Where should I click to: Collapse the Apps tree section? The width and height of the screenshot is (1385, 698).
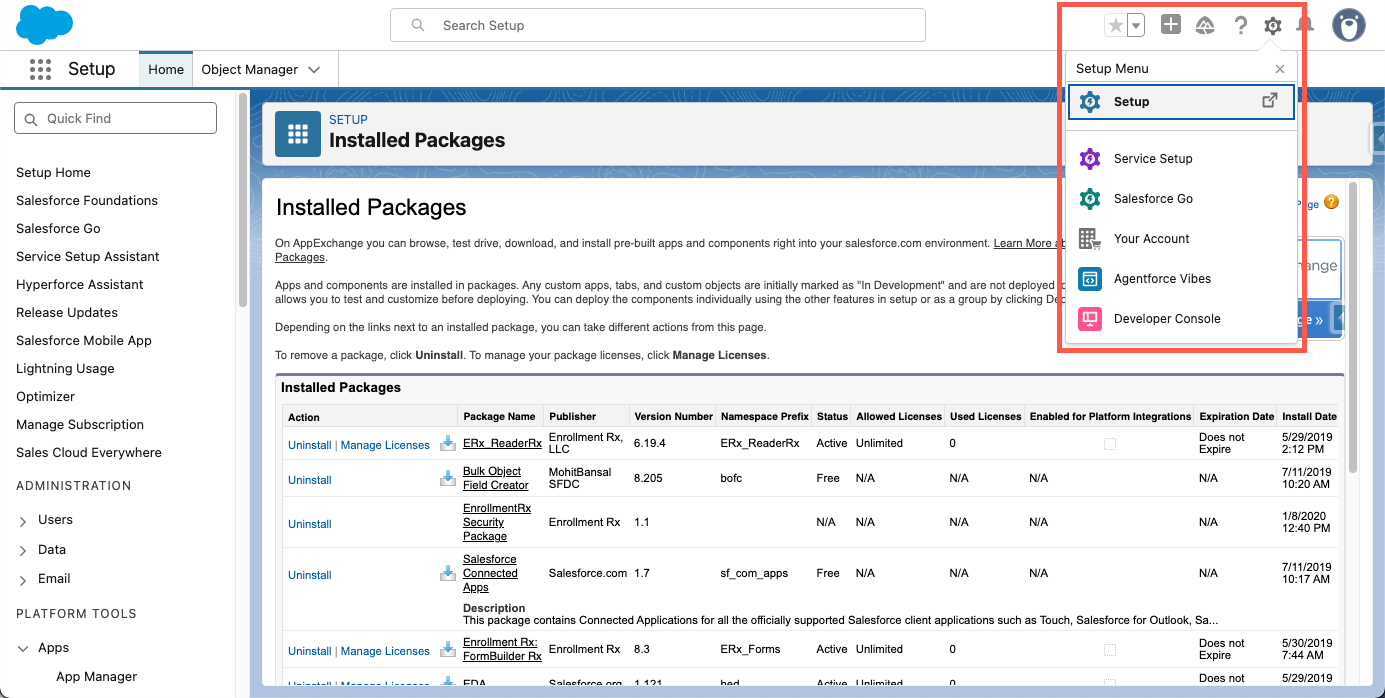(x=23, y=648)
